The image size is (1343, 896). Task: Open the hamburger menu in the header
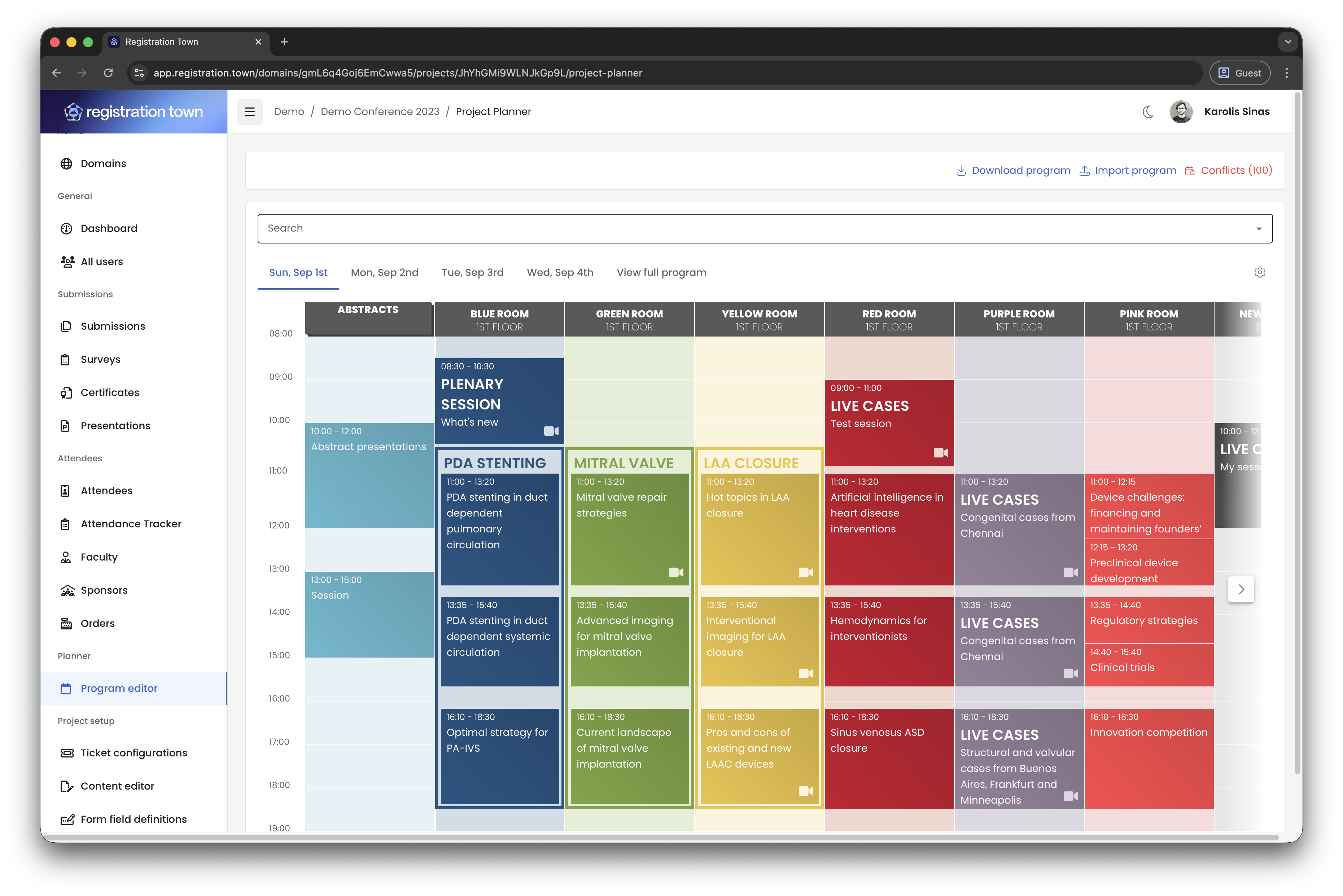(x=250, y=111)
